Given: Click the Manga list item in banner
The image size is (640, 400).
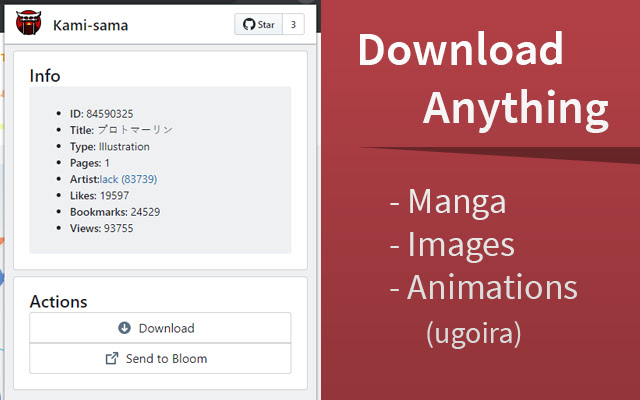Looking at the screenshot, I should 448,201.
